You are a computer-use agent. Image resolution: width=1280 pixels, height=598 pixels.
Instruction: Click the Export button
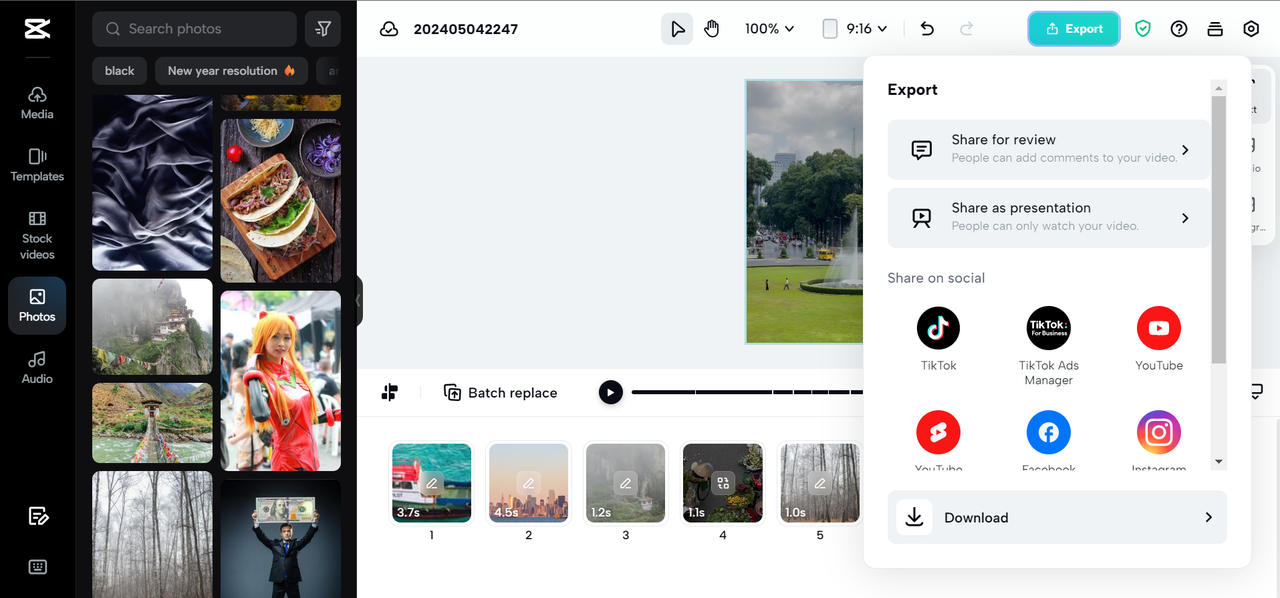1074,29
